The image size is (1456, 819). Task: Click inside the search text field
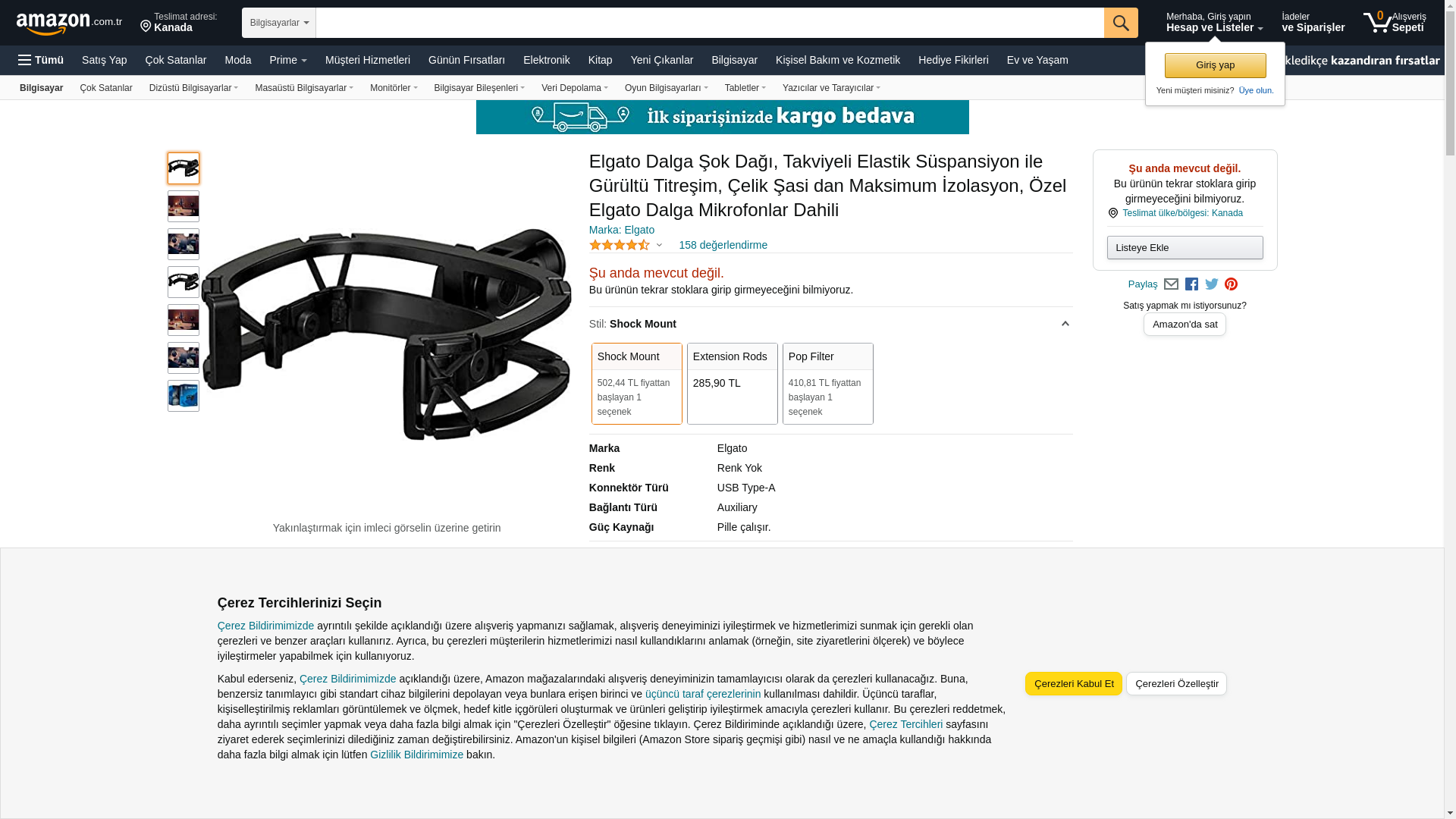coord(710,23)
